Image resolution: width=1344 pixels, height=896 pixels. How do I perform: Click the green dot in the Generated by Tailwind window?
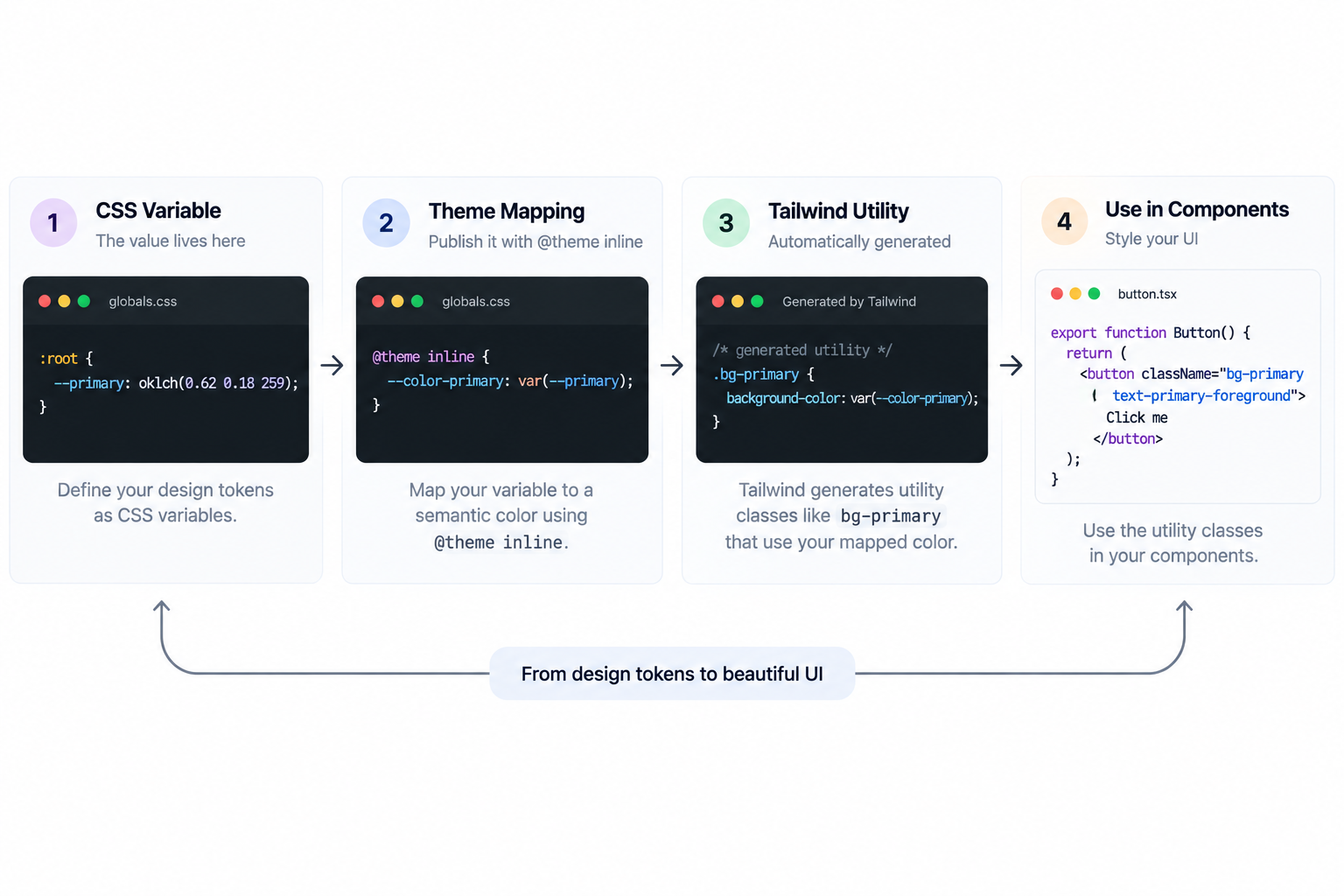coord(757,301)
